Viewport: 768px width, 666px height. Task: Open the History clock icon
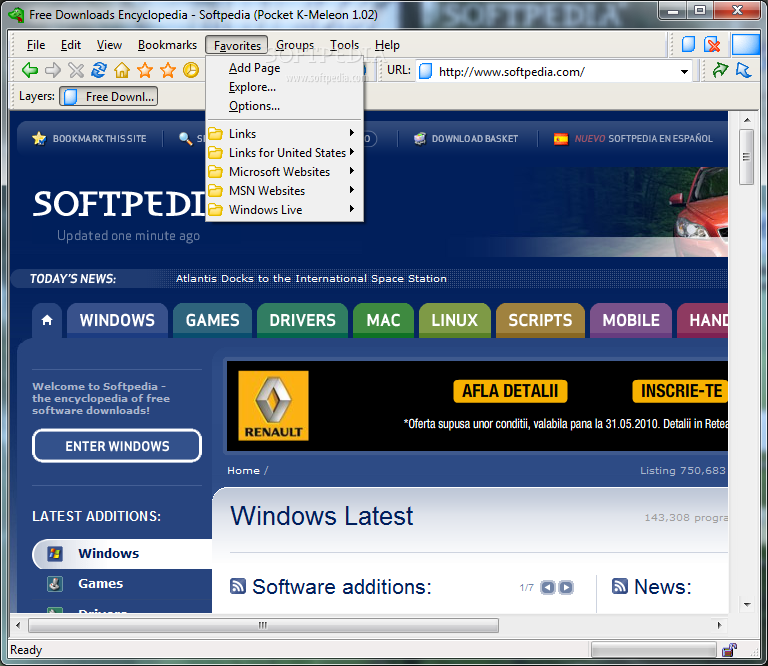[x=191, y=71]
